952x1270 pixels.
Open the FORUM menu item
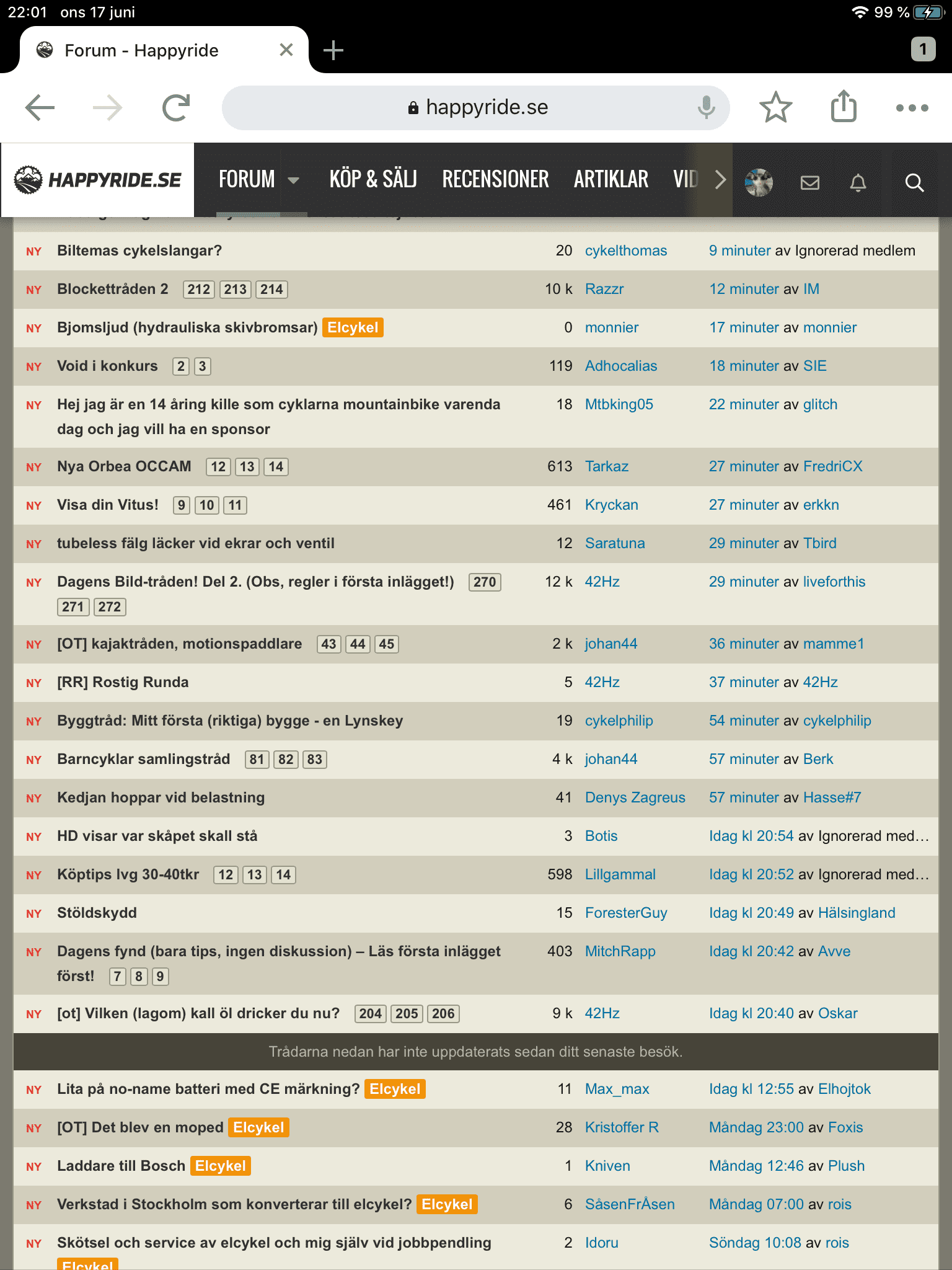pos(247,180)
